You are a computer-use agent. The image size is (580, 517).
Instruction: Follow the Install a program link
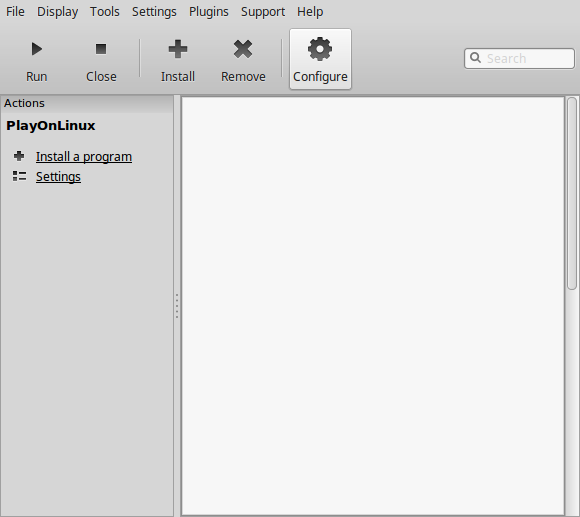tap(84, 157)
